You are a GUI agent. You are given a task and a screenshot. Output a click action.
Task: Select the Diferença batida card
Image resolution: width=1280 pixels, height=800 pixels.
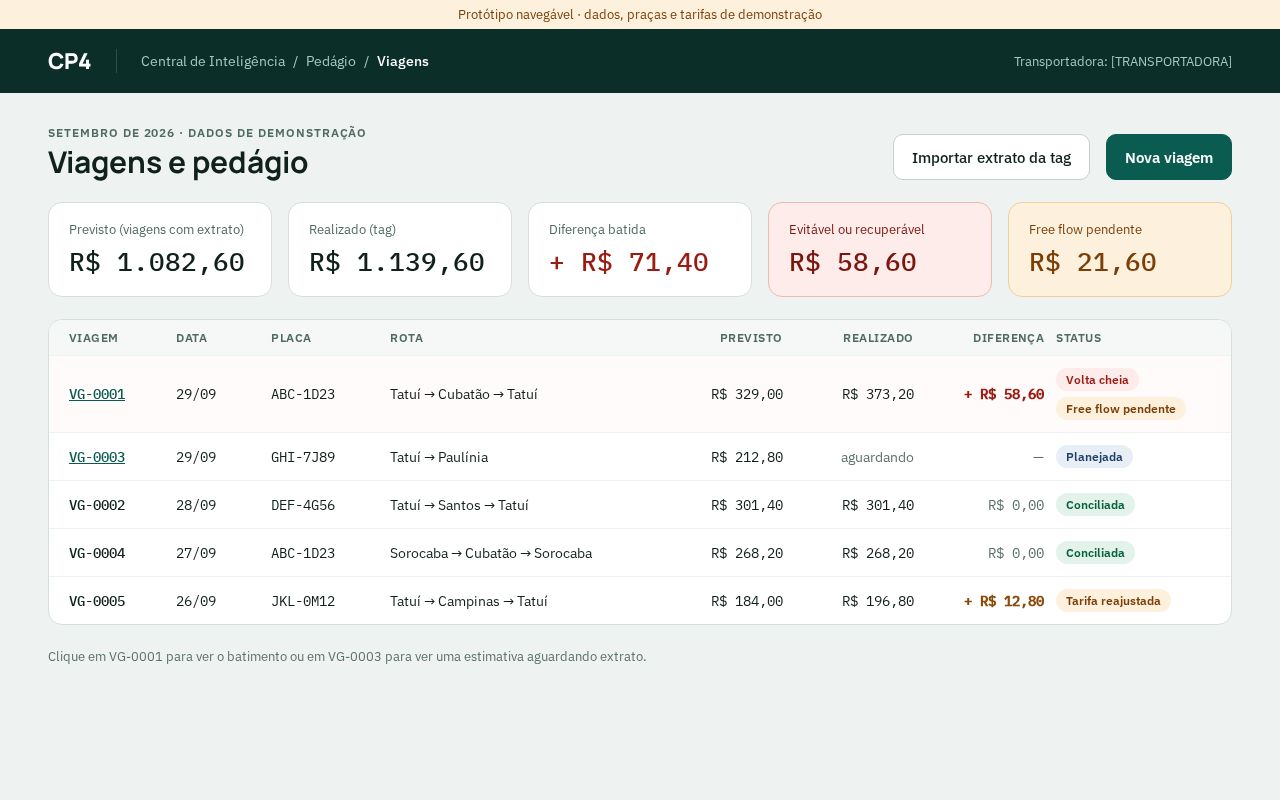coord(640,250)
